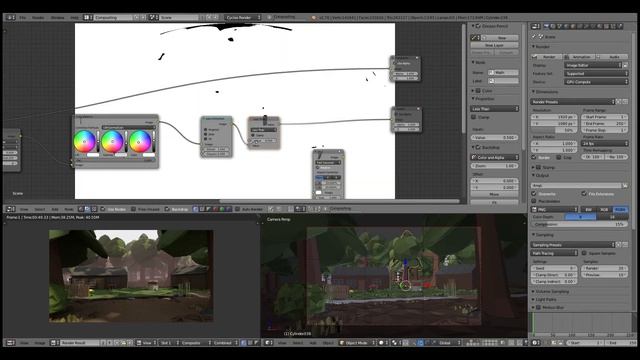Toggle the Placeholders checkbox
This screenshot has width=640, height=360.
534,201
